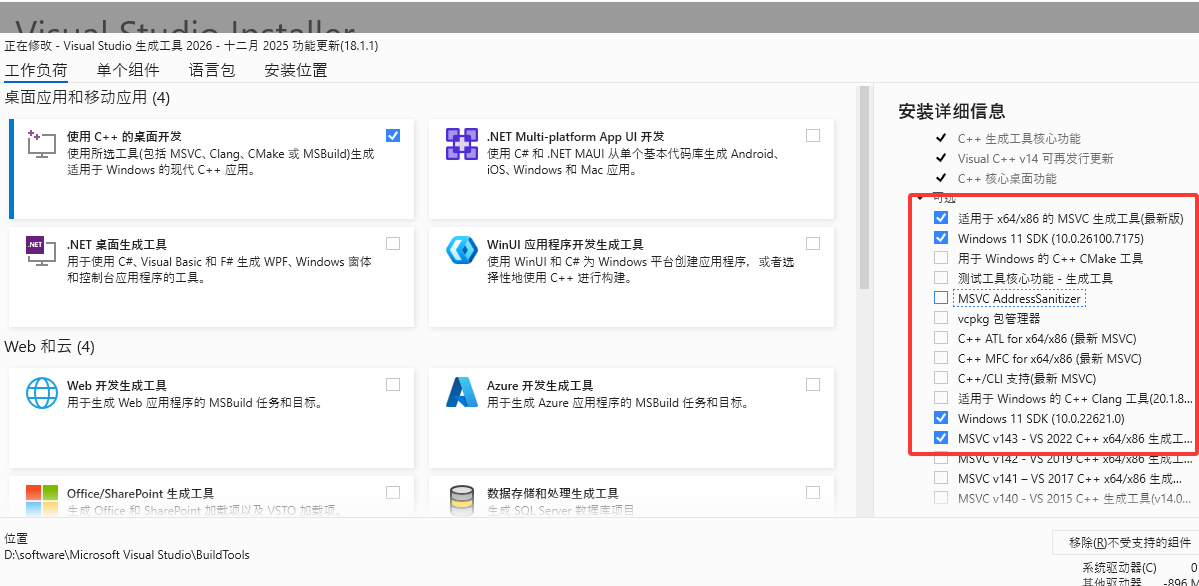Uncheck Windows 11 SDK (10.0.26100.7175) checkbox
The image size is (1199, 586).
pos(941,238)
